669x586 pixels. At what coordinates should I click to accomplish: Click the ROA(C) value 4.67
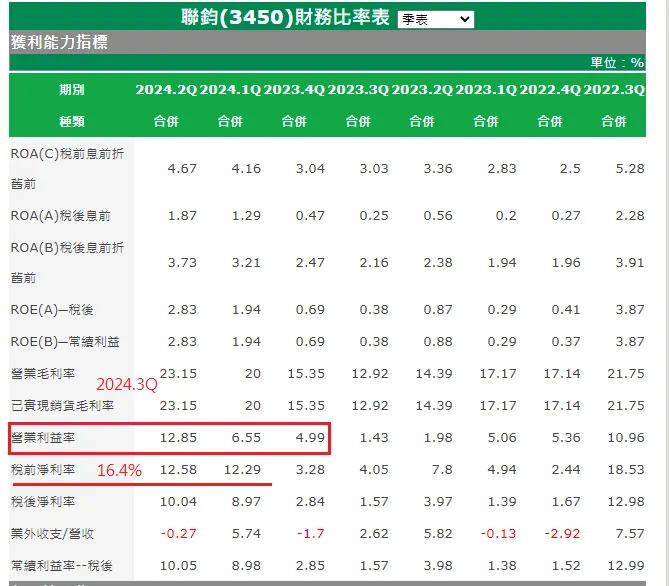(x=182, y=169)
